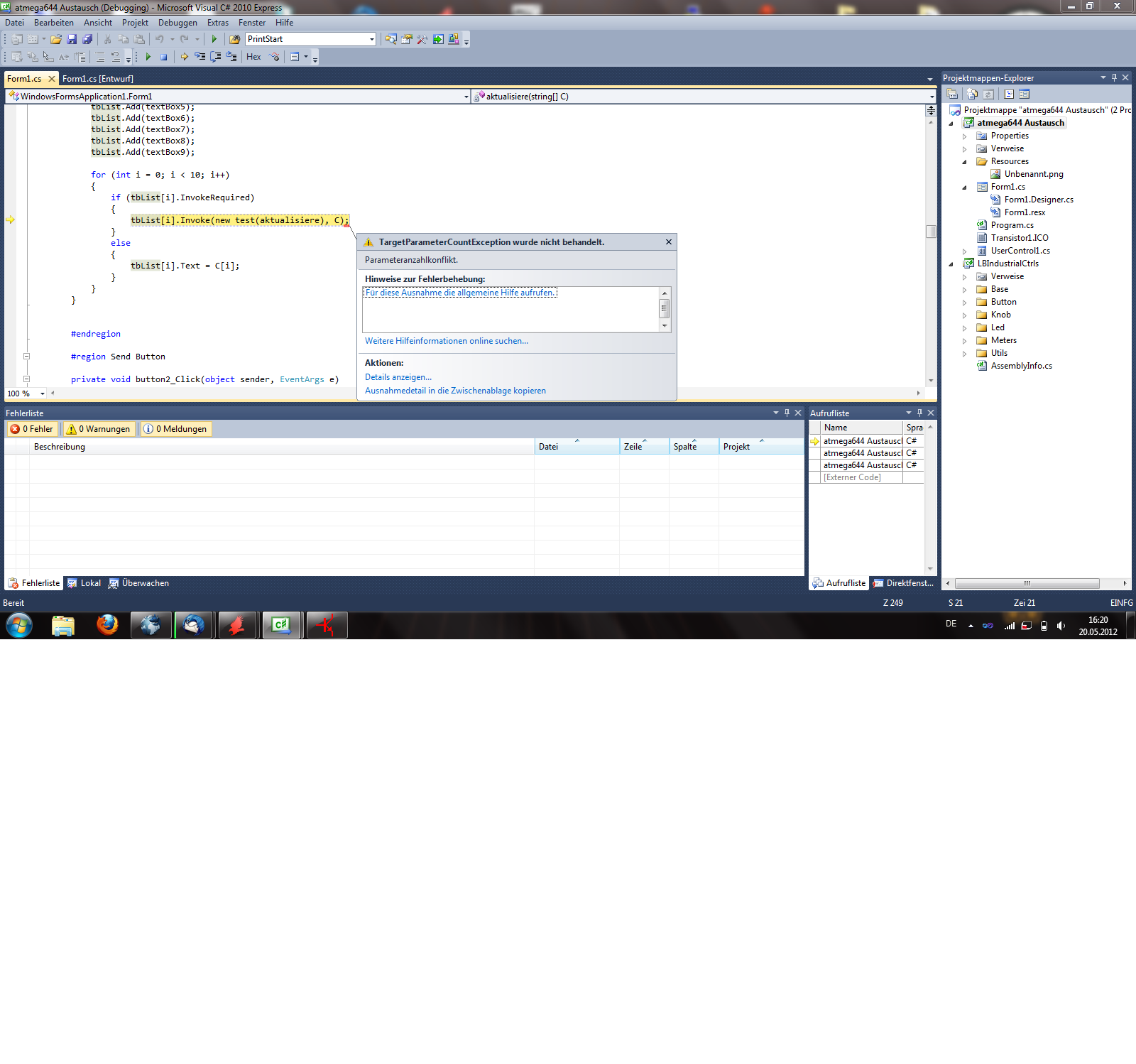Image resolution: width=1136 pixels, height=1064 pixels.
Task: Click the Cut scissors icon
Action: point(107,39)
